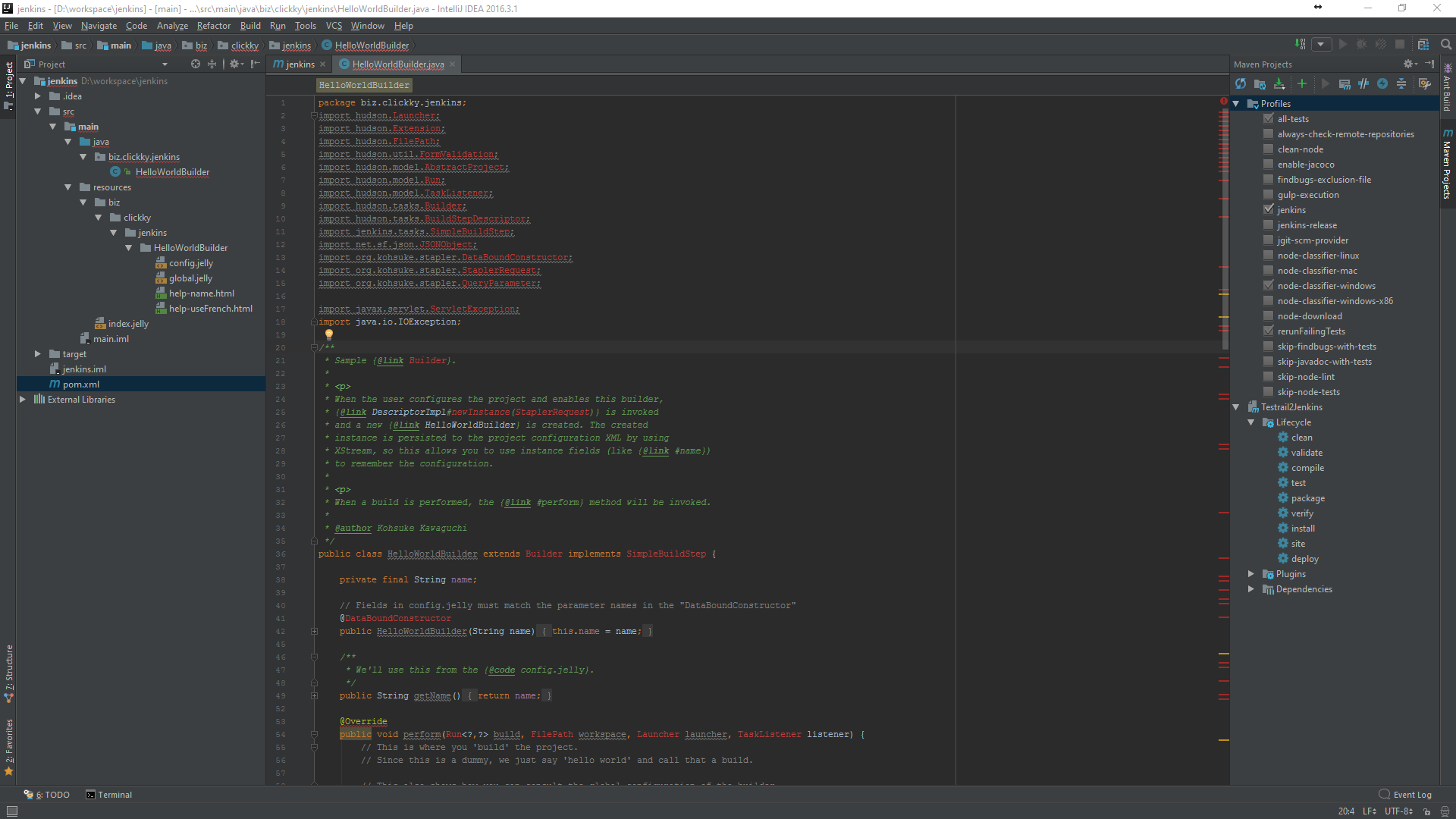The width and height of the screenshot is (1456, 819).
Task: Open Structure side tool window
Action: tap(8, 673)
